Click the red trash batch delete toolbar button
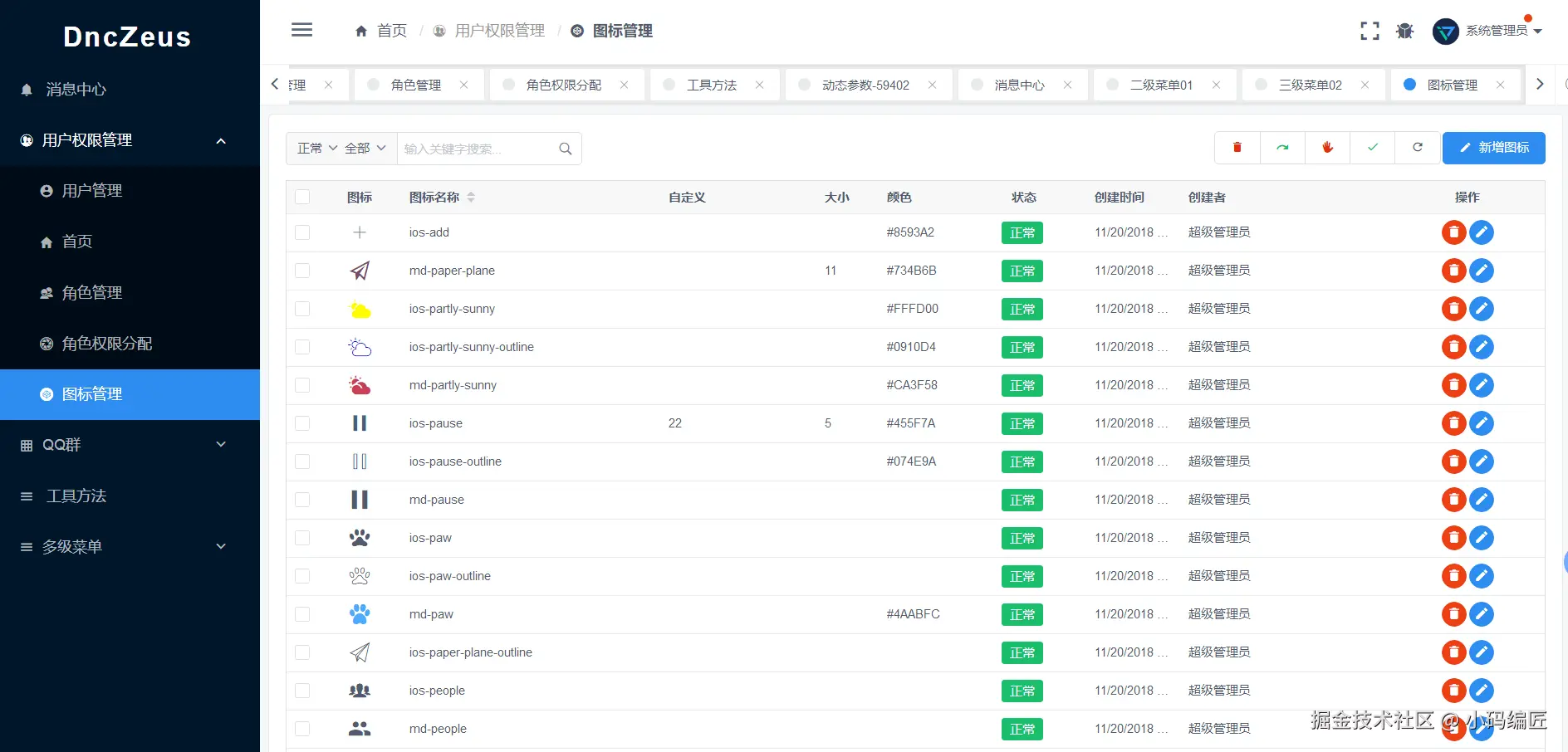Image resolution: width=1568 pixels, height=752 pixels. point(1237,148)
